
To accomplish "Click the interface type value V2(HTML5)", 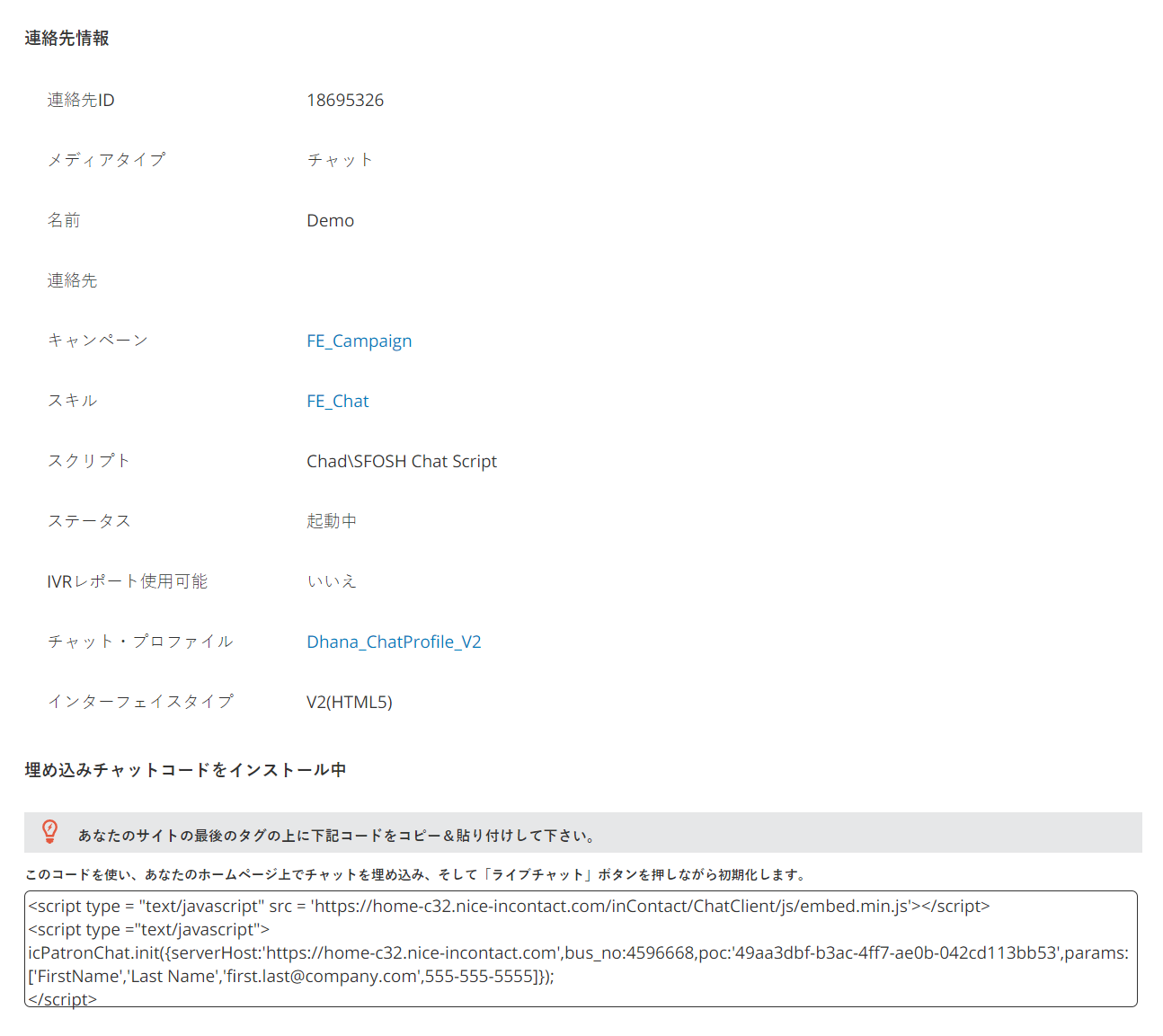I will (x=350, y=702).
